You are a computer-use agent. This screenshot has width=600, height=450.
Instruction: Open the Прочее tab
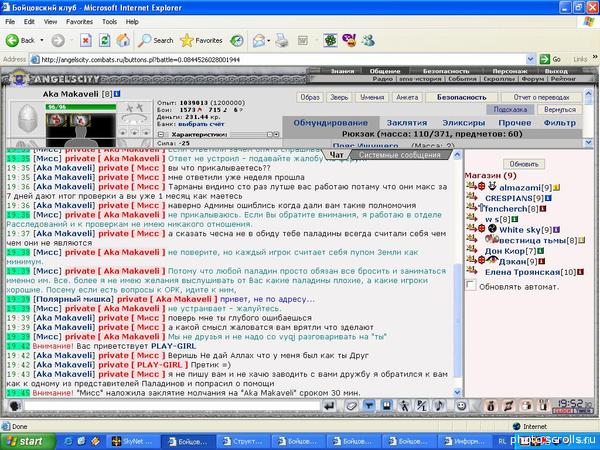pos(515,123)
